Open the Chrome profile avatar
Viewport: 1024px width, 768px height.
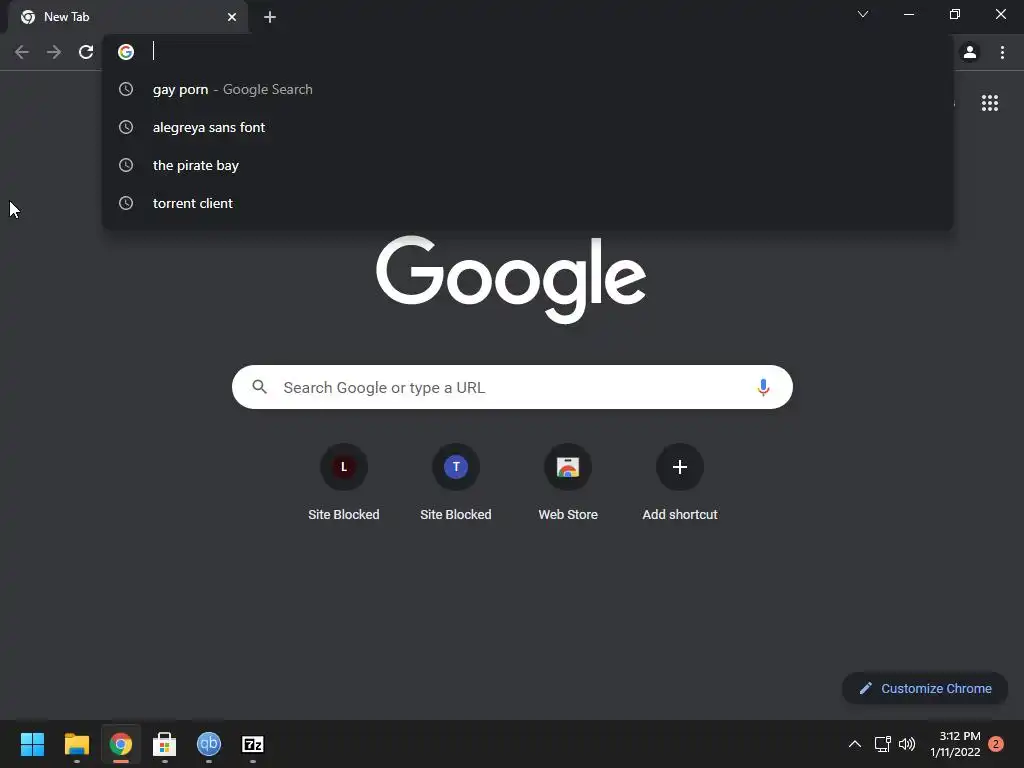(970, 52)
